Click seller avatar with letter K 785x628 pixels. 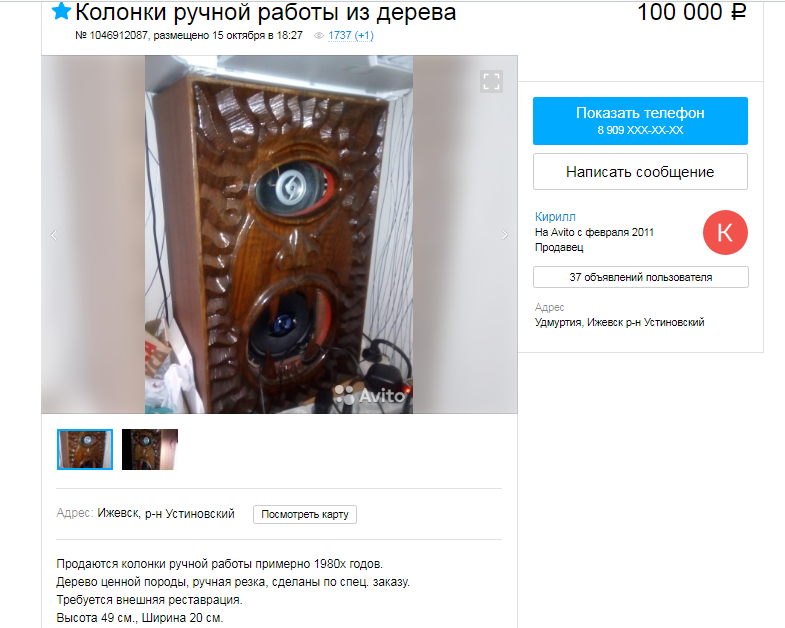[x=725, y=232]
